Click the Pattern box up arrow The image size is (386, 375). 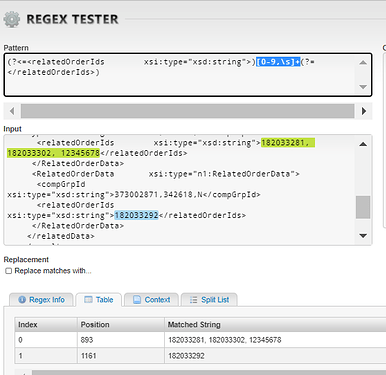point(363,62)
